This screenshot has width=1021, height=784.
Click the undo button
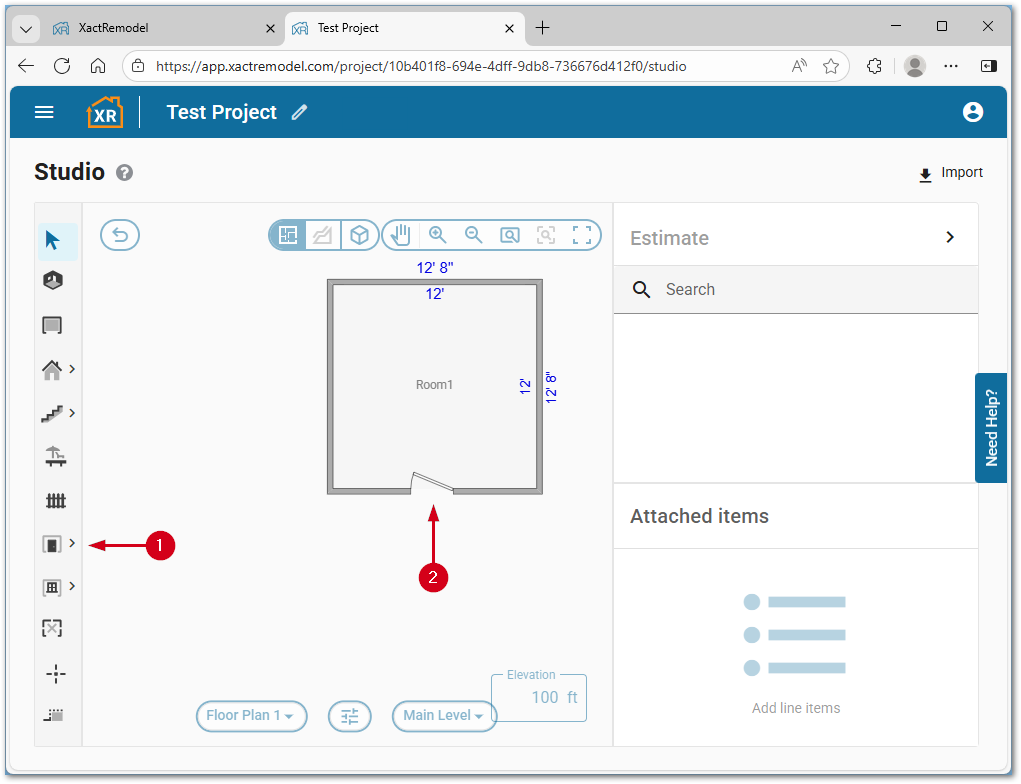click(x=120, y=235)
